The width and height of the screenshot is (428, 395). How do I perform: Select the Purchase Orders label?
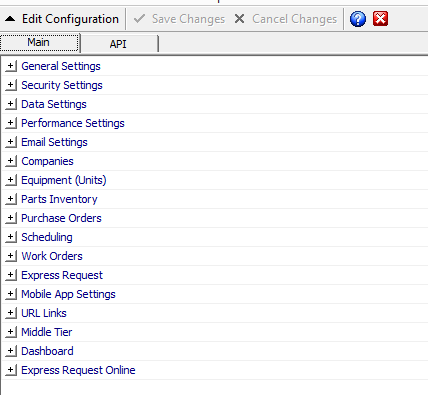61,218
